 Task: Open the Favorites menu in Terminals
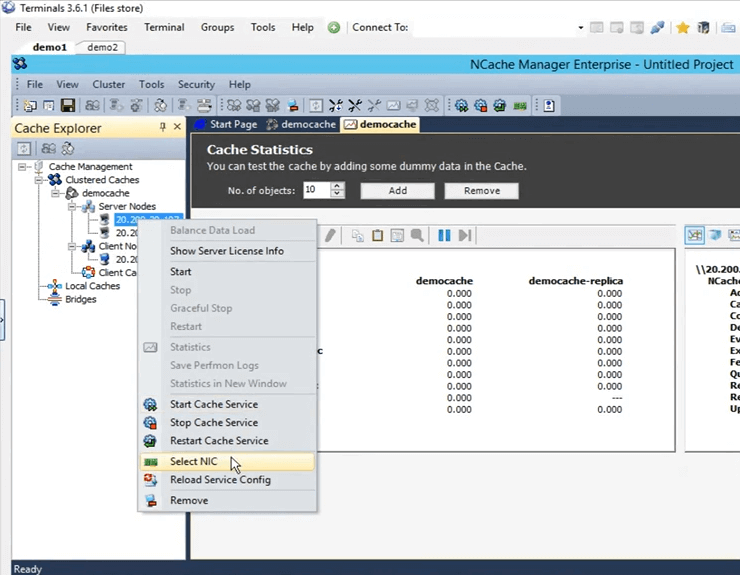[x=107, y=27]
